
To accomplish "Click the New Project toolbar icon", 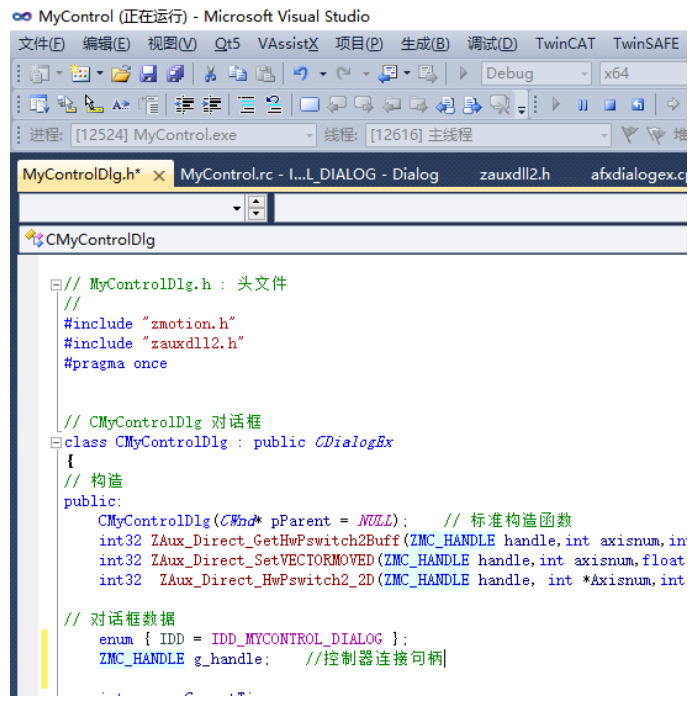I will (x=40, y=74).
